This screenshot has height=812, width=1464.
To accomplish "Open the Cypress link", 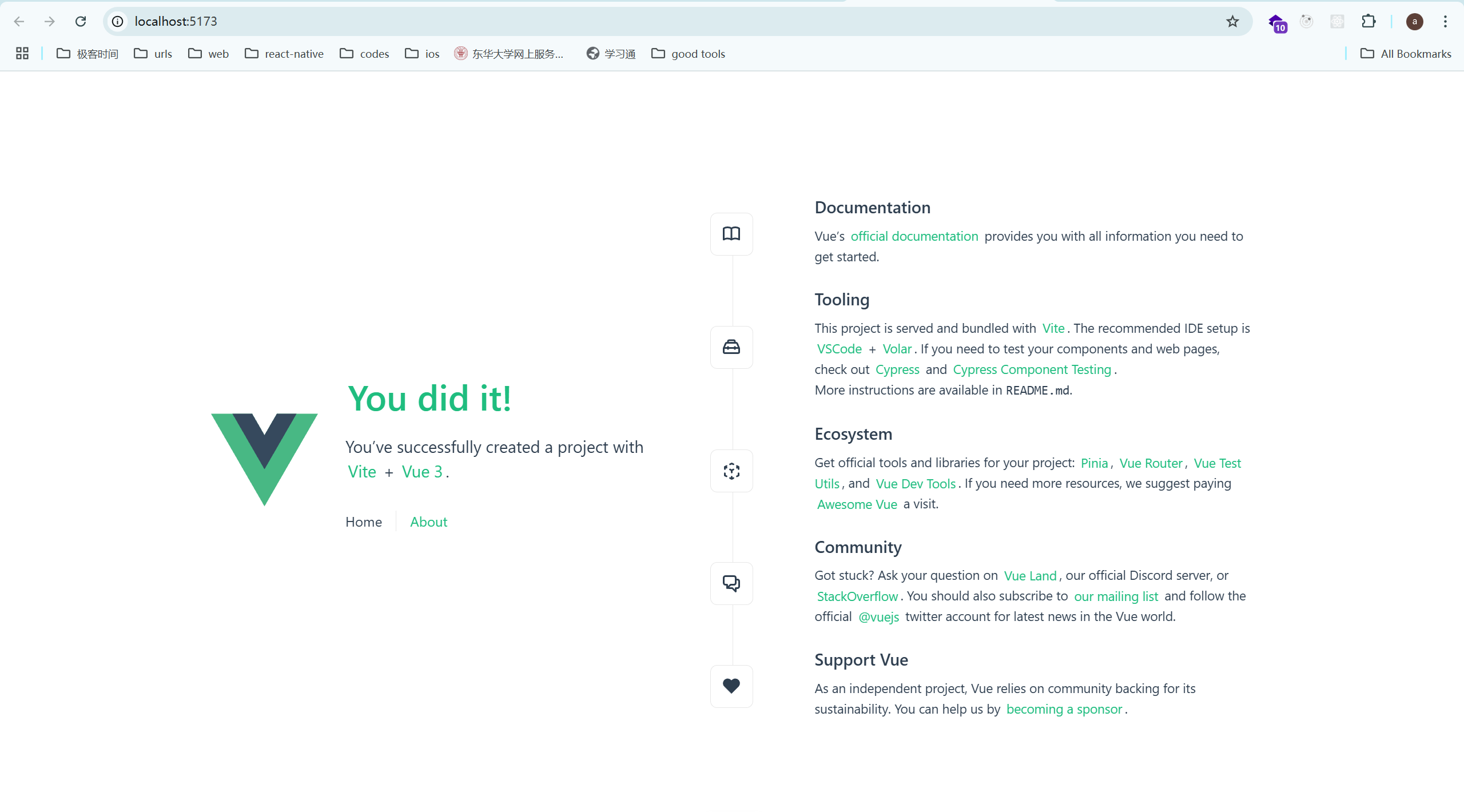I will coord(897,369).
